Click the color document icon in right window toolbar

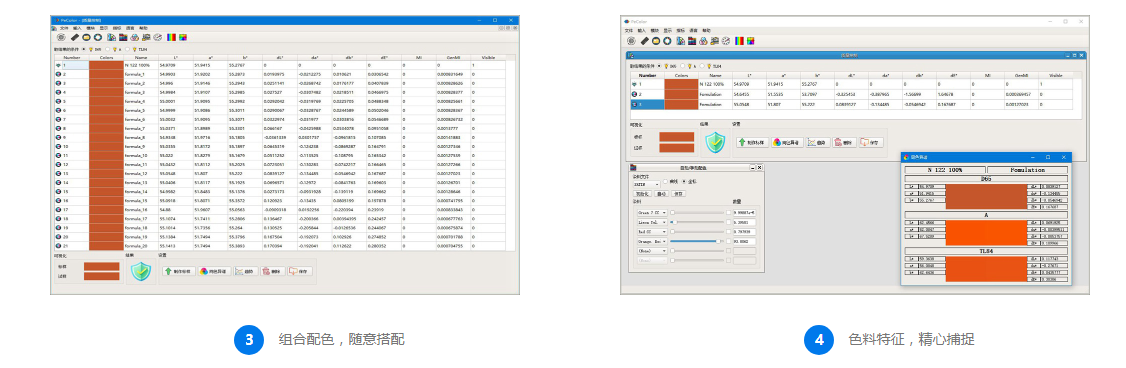tap(681, 41)
